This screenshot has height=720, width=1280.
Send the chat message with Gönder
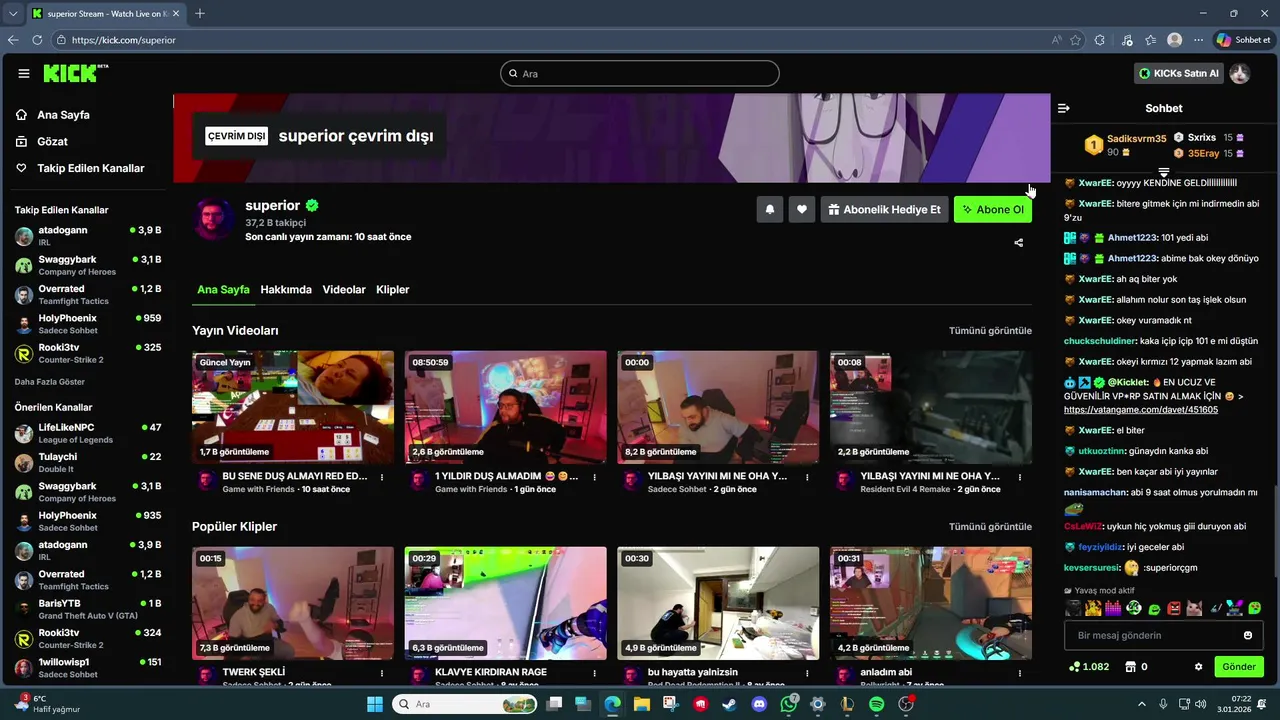[x=1239, y=667]
